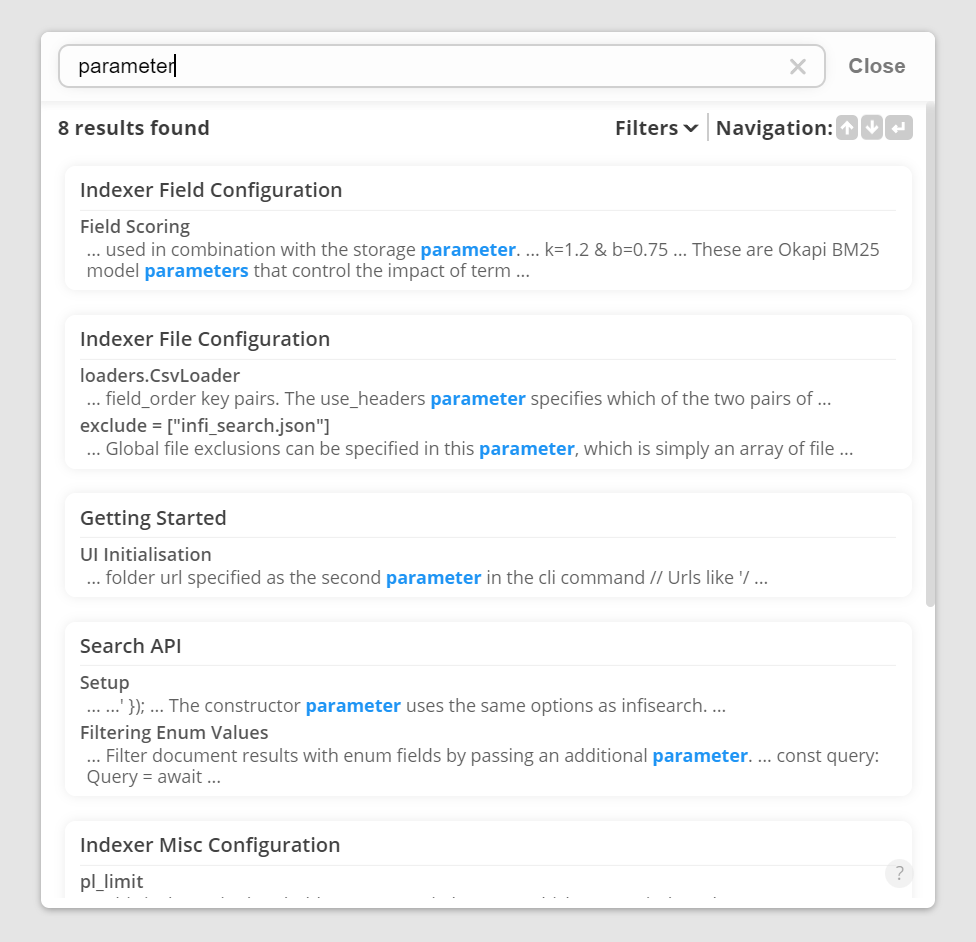Open the Indexer Misc Configuration result
976x942 pixels.
pyautogui.click(x=210, y=845)
